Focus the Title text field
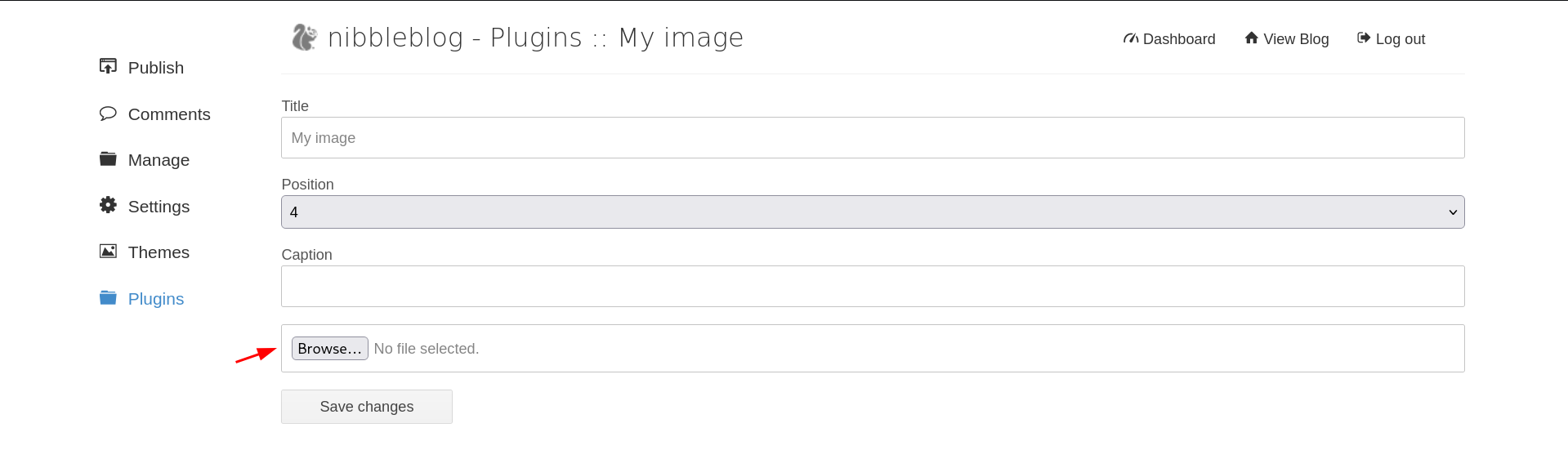Screen dimensions: 1568x468 coord(872,138)
